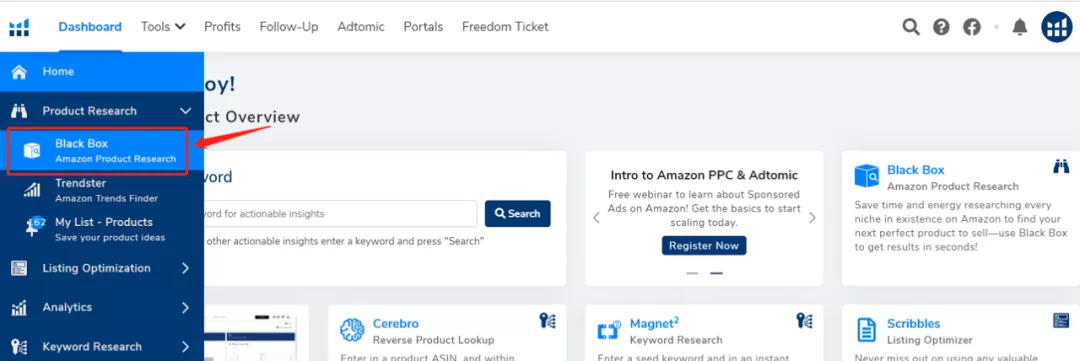Open the account avatar menu
This screenshot has width=1080, height=361.
[1057, 27]
